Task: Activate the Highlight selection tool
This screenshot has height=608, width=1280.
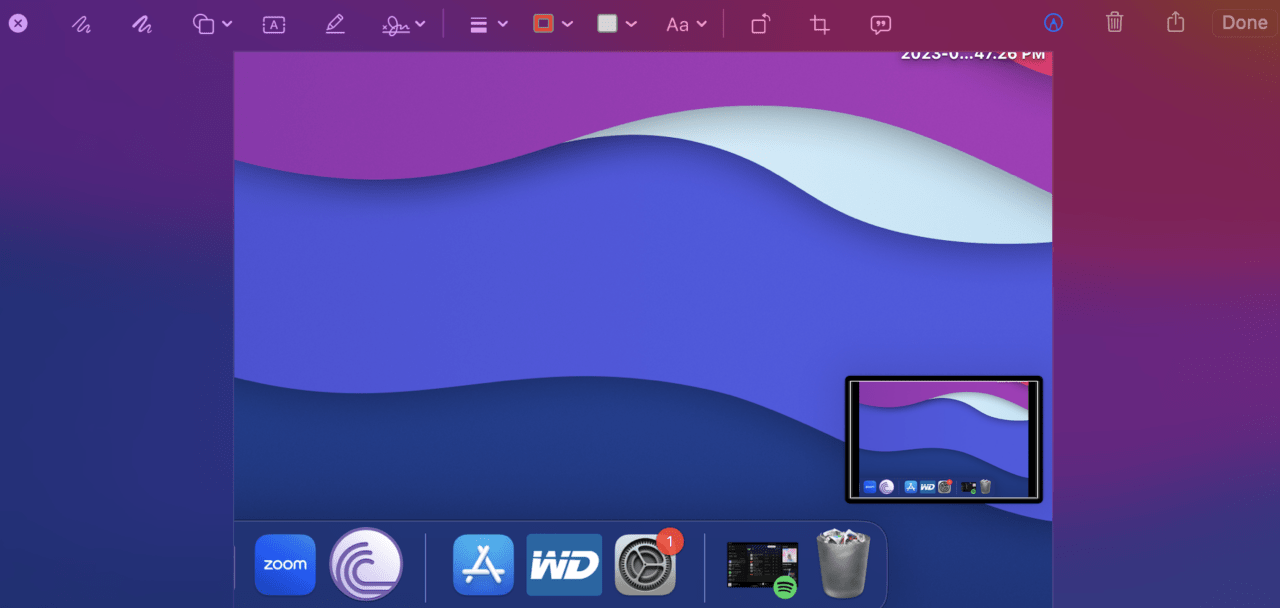Action: (x=335, y=24)
